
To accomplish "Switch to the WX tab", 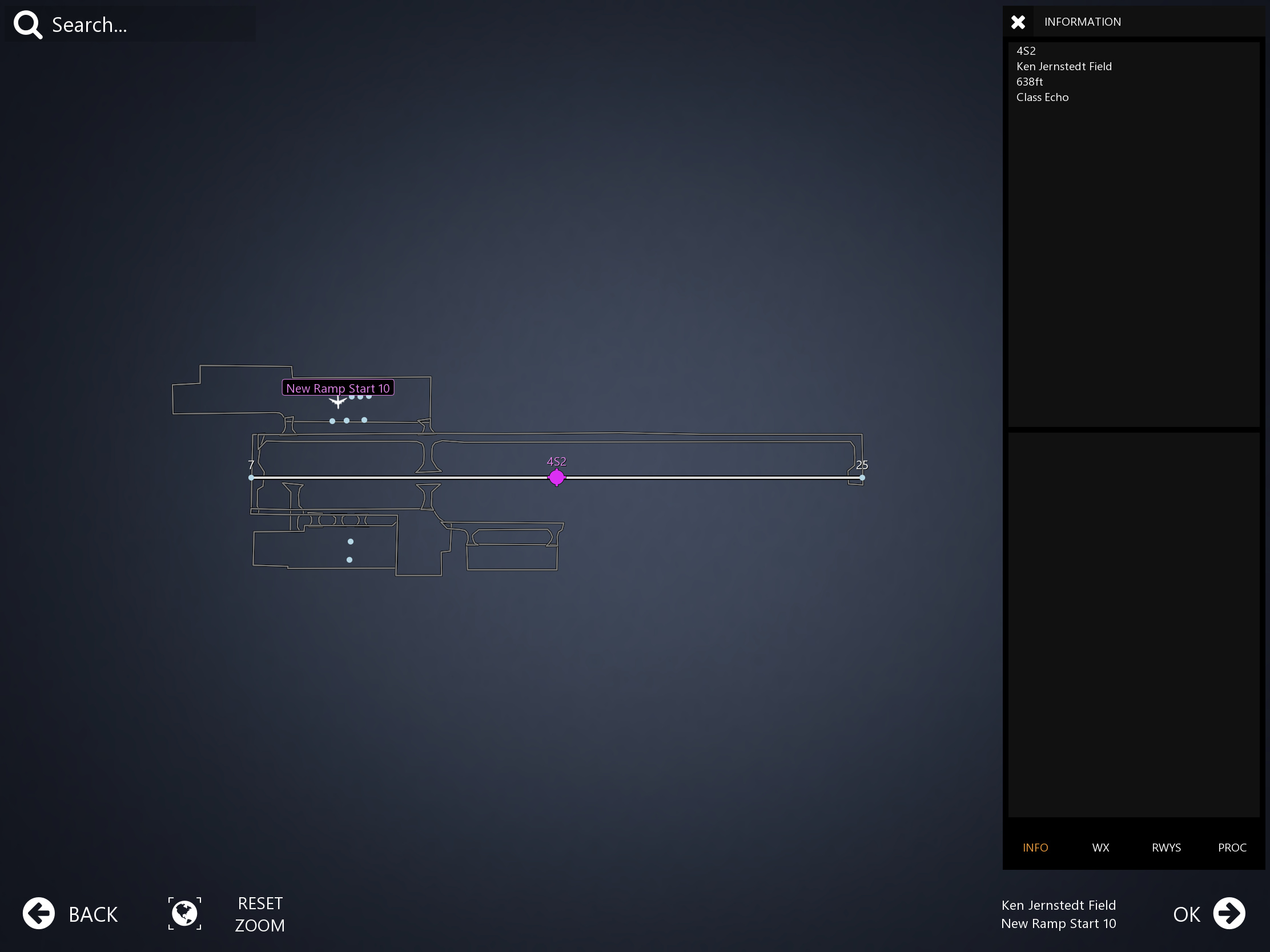I will (1100, 848).
